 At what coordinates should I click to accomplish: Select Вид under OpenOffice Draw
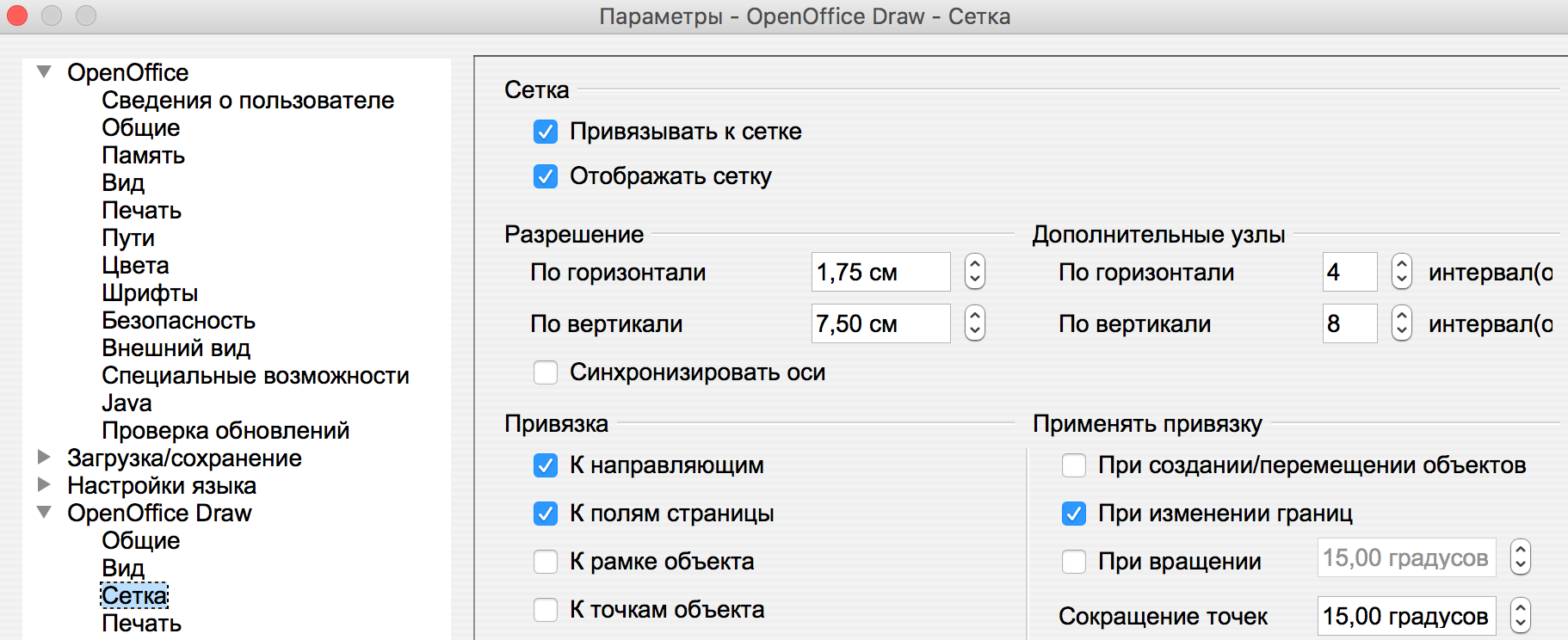[x=123, y=568]
